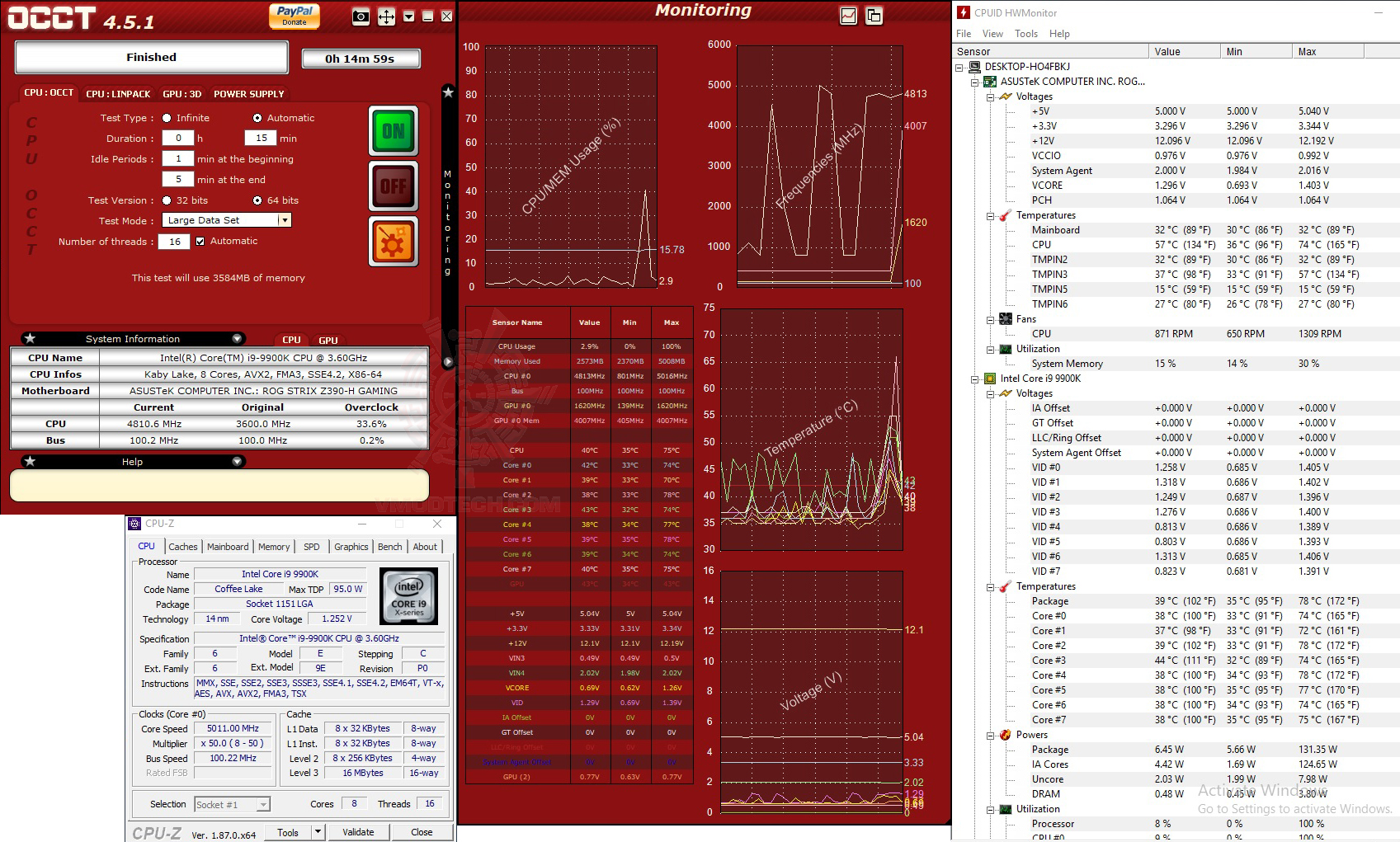Open the View menu in HWMonitor
The width and height of the screenshot is (1400, 842).
point(992,34)
